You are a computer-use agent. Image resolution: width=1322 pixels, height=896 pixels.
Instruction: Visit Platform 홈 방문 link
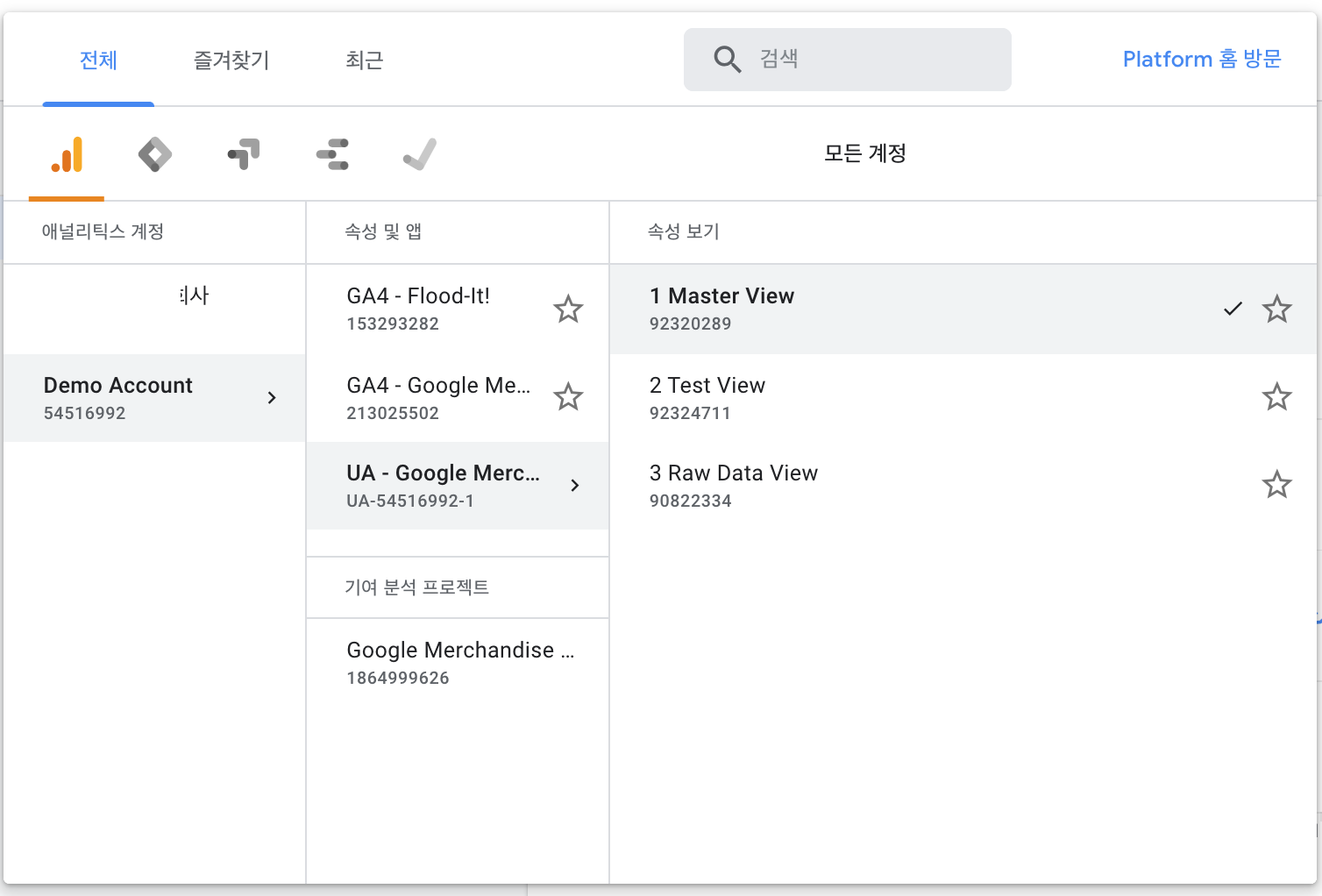(1202, 59)
